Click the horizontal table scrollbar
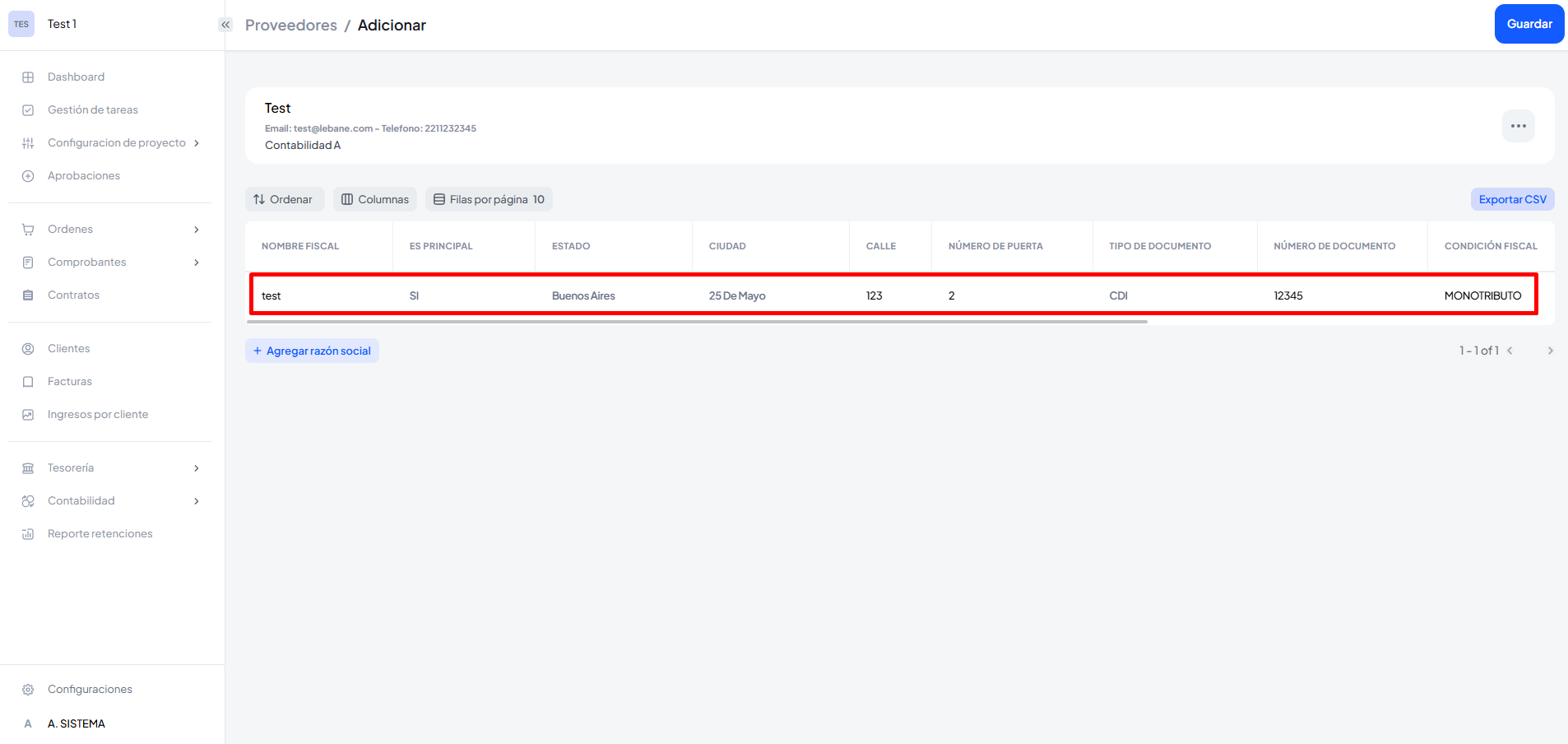 pos(696,322)
